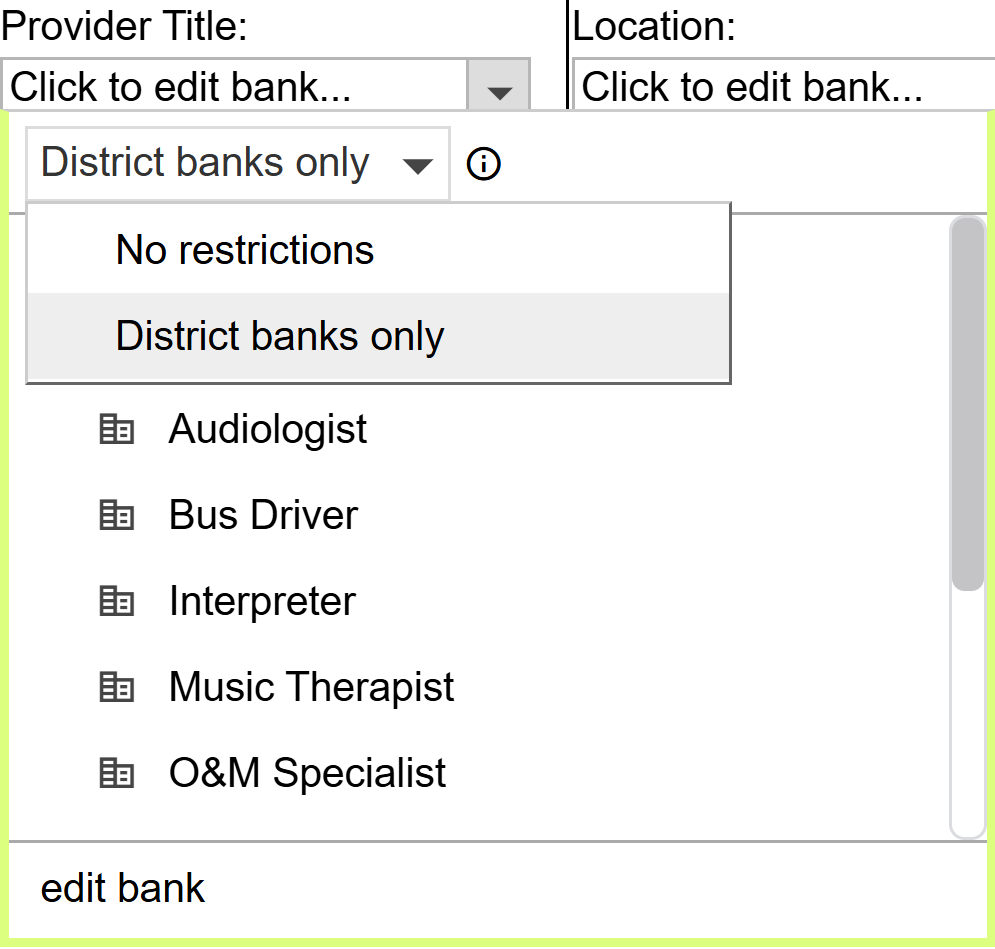
Task: Click the bank icon beside O&M Specialist
Action: click(117, 774)
